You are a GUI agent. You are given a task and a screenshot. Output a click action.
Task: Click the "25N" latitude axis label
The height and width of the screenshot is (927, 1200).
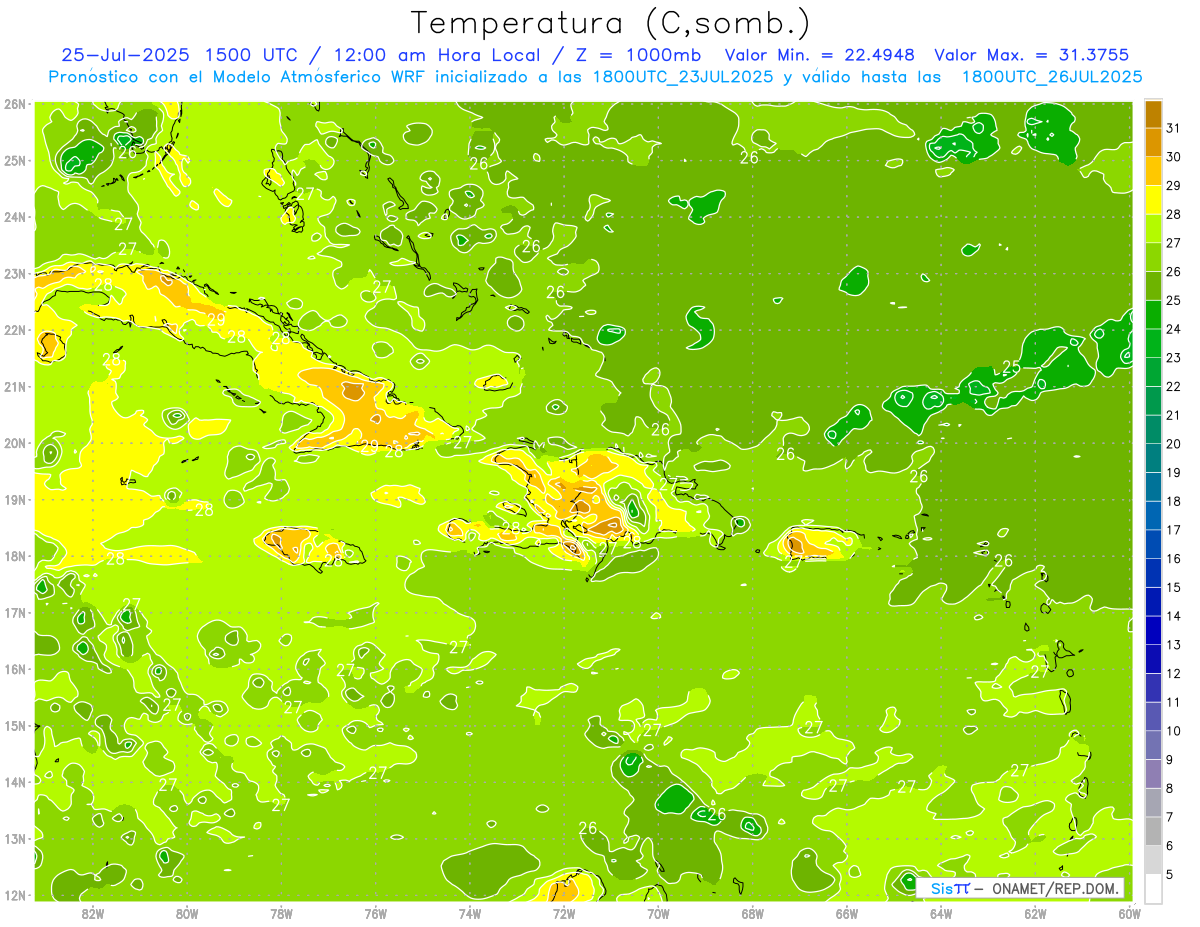[x=15, y=160]
